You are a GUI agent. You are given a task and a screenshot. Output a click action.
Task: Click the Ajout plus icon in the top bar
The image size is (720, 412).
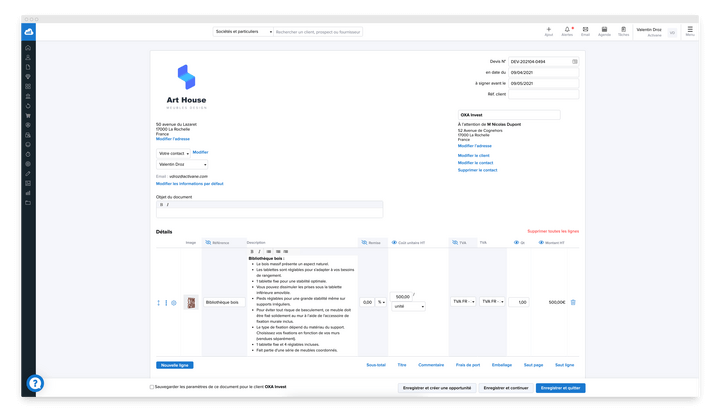(548, 29)
